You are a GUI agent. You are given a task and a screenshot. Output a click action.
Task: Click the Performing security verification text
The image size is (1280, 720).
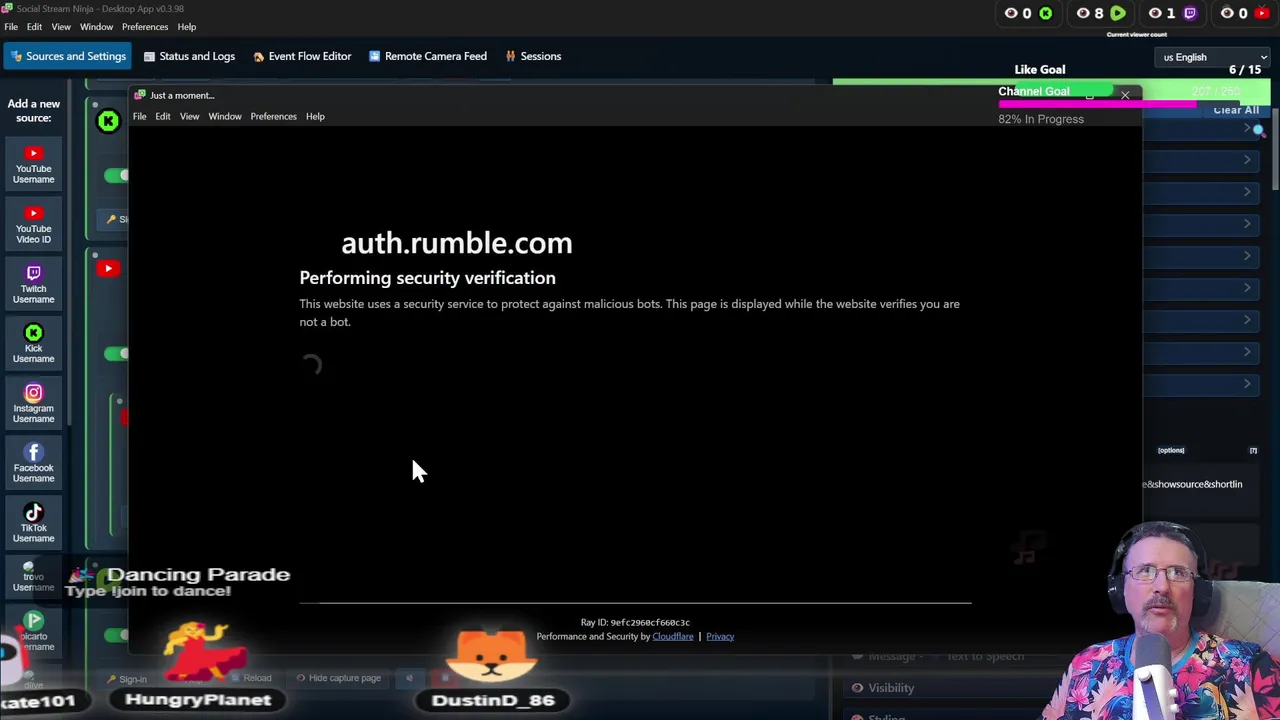[x=427, y=278]
